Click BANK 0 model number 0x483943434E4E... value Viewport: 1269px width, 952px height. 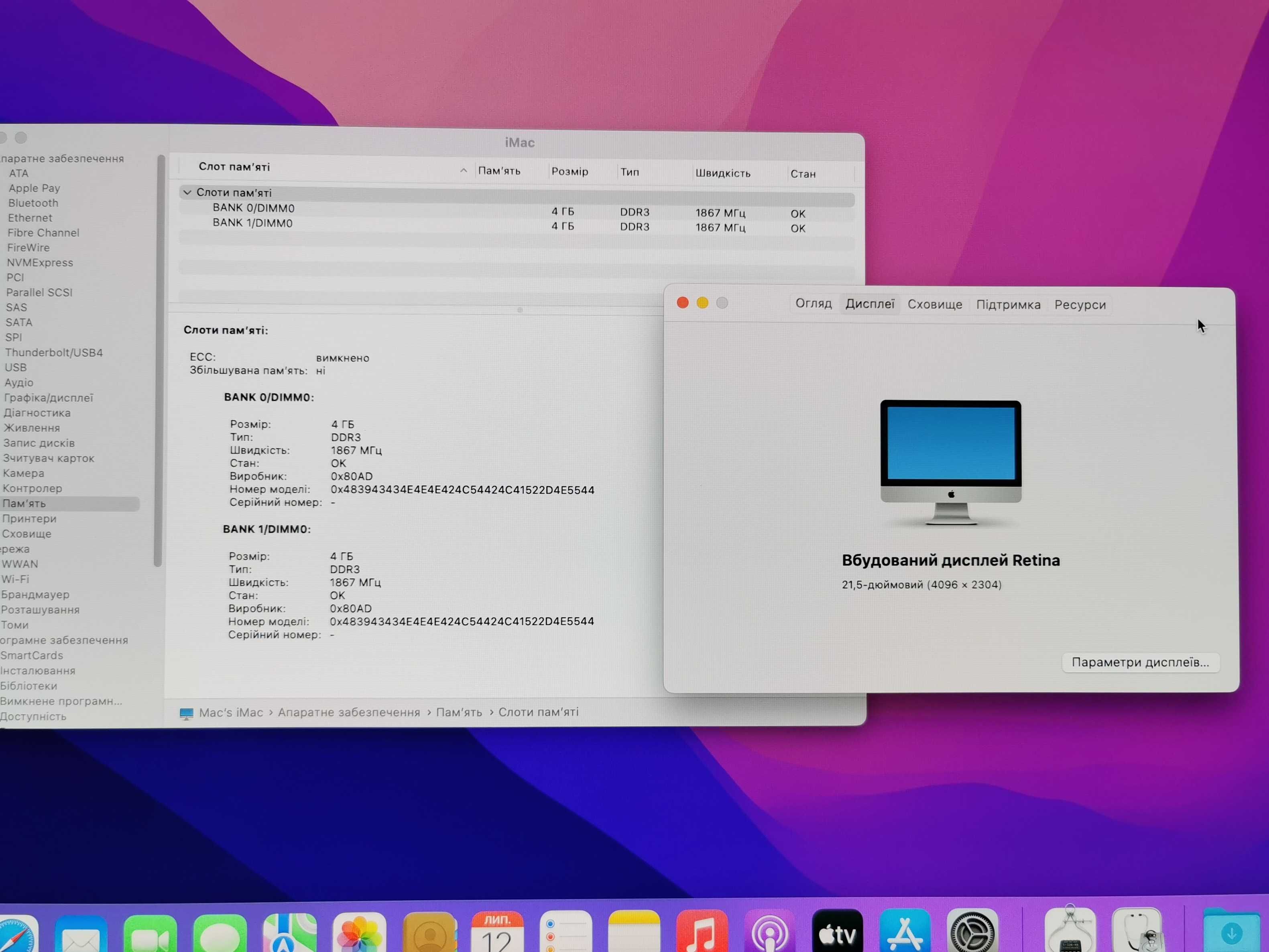(462, 490)
